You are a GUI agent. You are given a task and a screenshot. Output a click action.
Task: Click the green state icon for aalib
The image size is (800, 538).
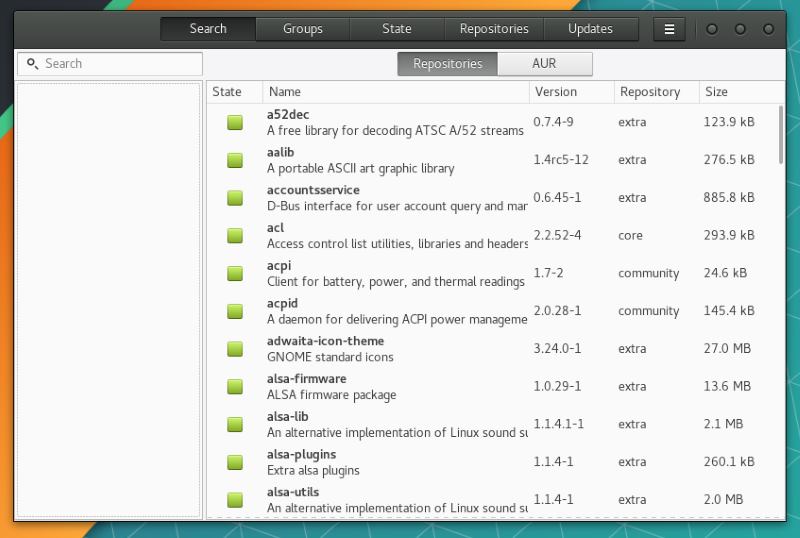click(x=235, y=160)
